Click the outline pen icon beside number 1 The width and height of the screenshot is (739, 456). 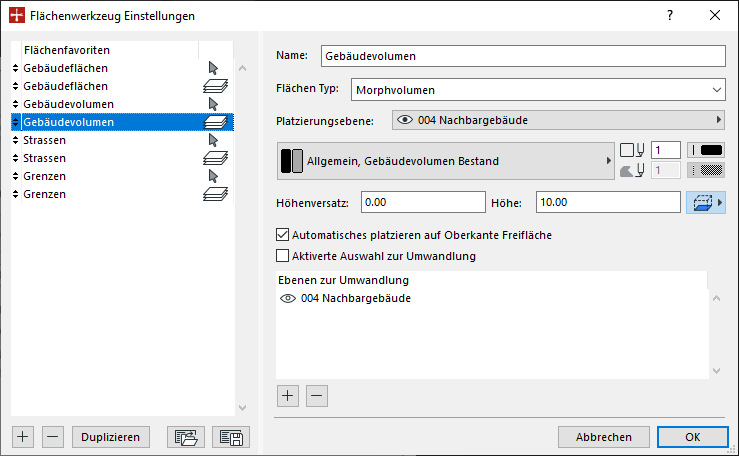point(632,150)
